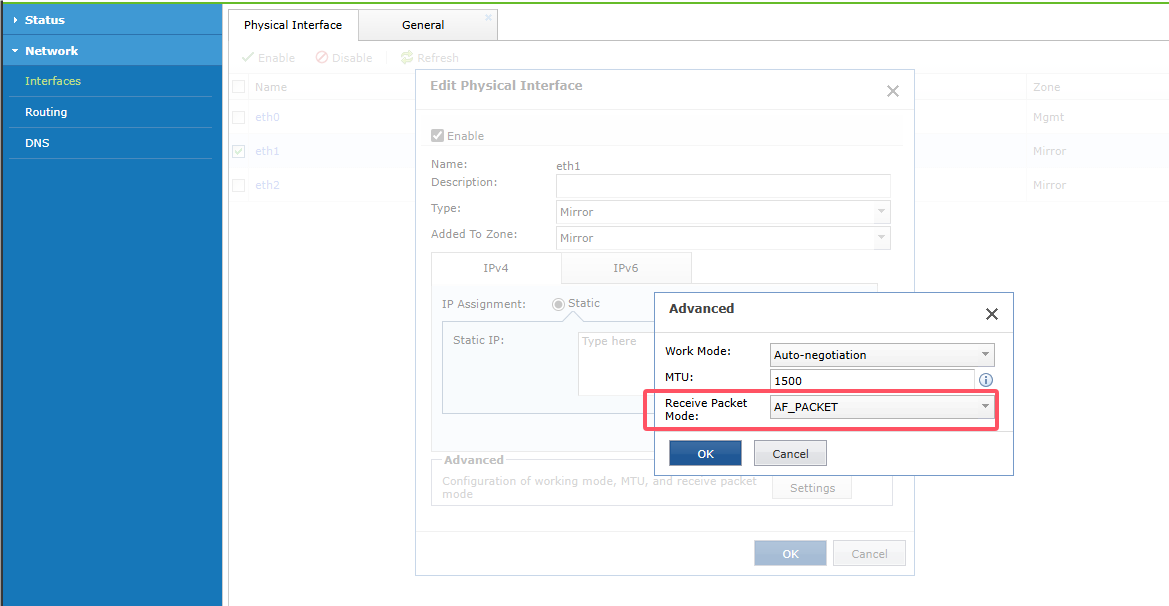Close the Advanced dialog with X
The height and width of the screenshot is (606, 1169).
[x=991, y=314]
